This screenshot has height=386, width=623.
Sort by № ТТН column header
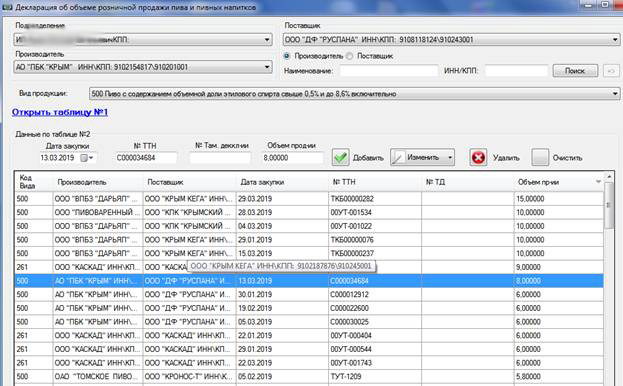[375, 182]
